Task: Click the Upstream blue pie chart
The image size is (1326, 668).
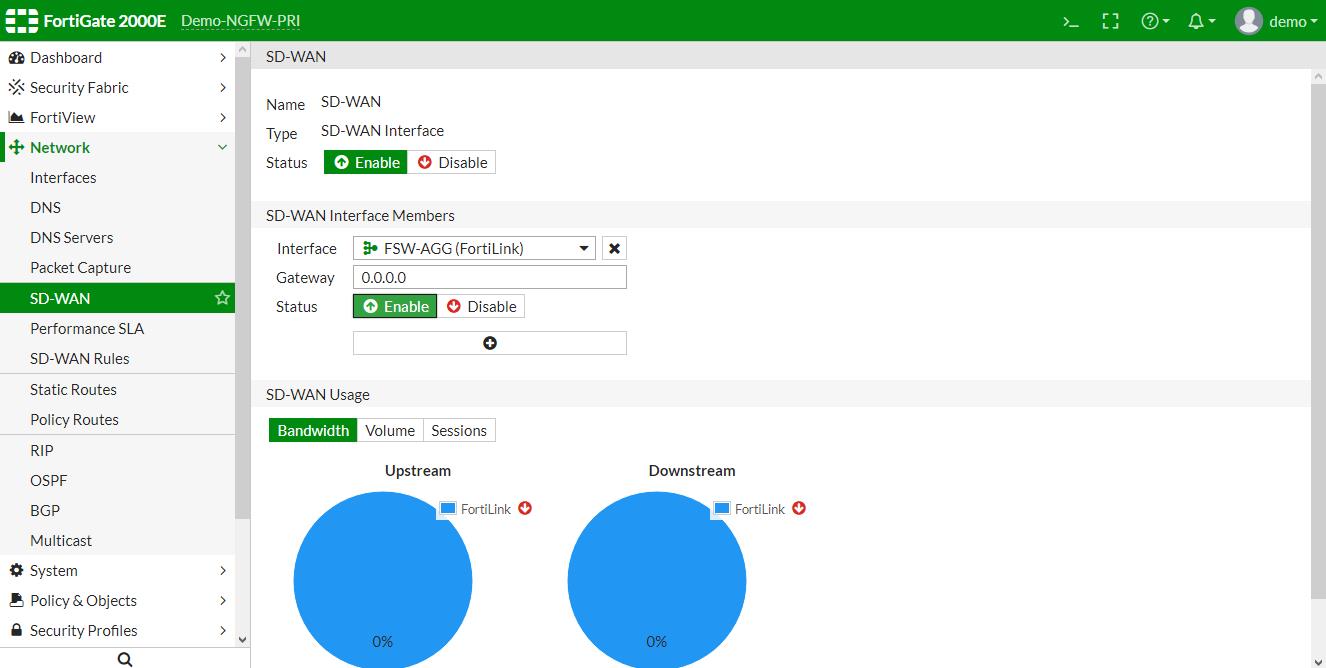Action: pos(383,580)
